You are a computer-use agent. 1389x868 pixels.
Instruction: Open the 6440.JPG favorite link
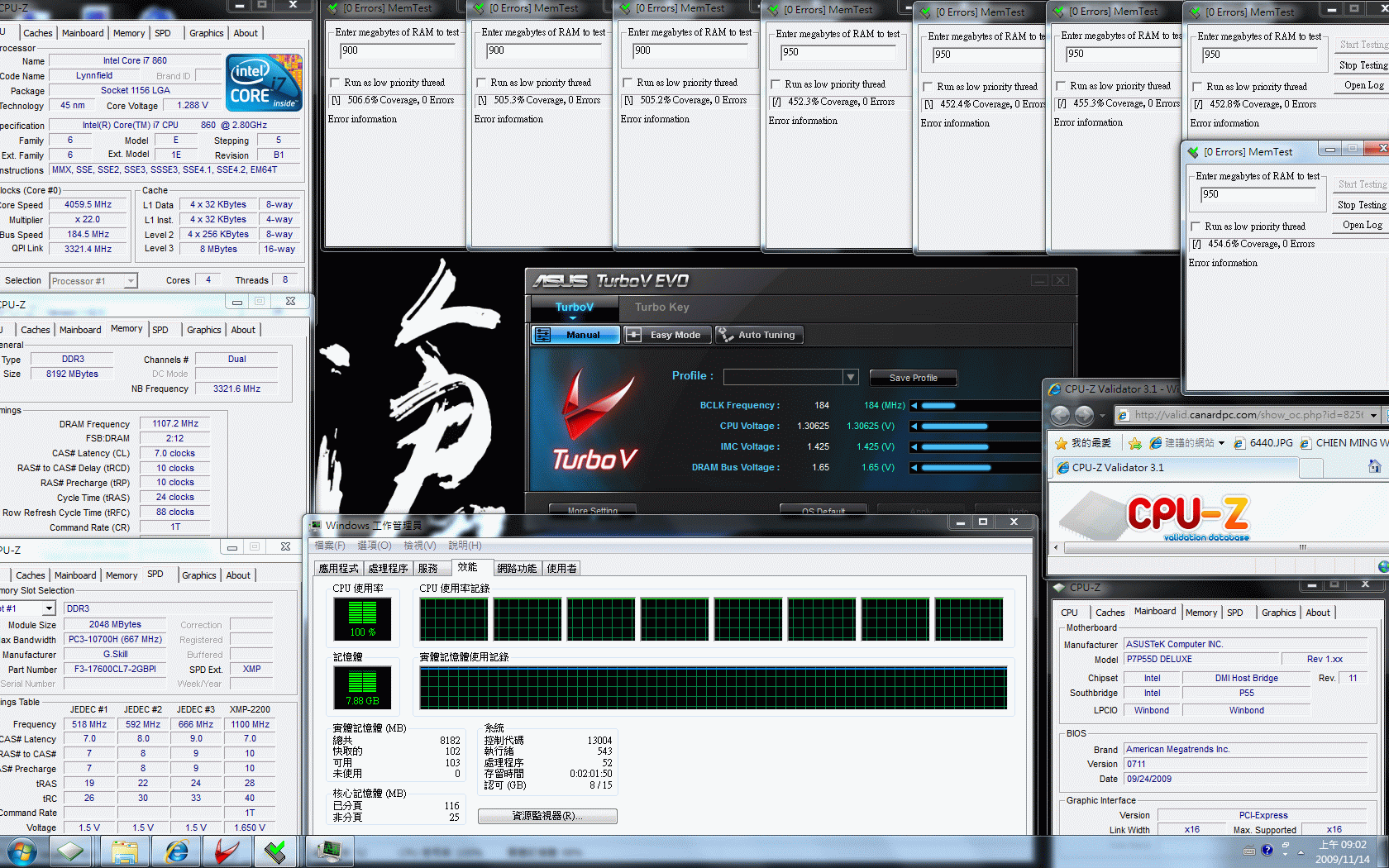pos(1263,443)
